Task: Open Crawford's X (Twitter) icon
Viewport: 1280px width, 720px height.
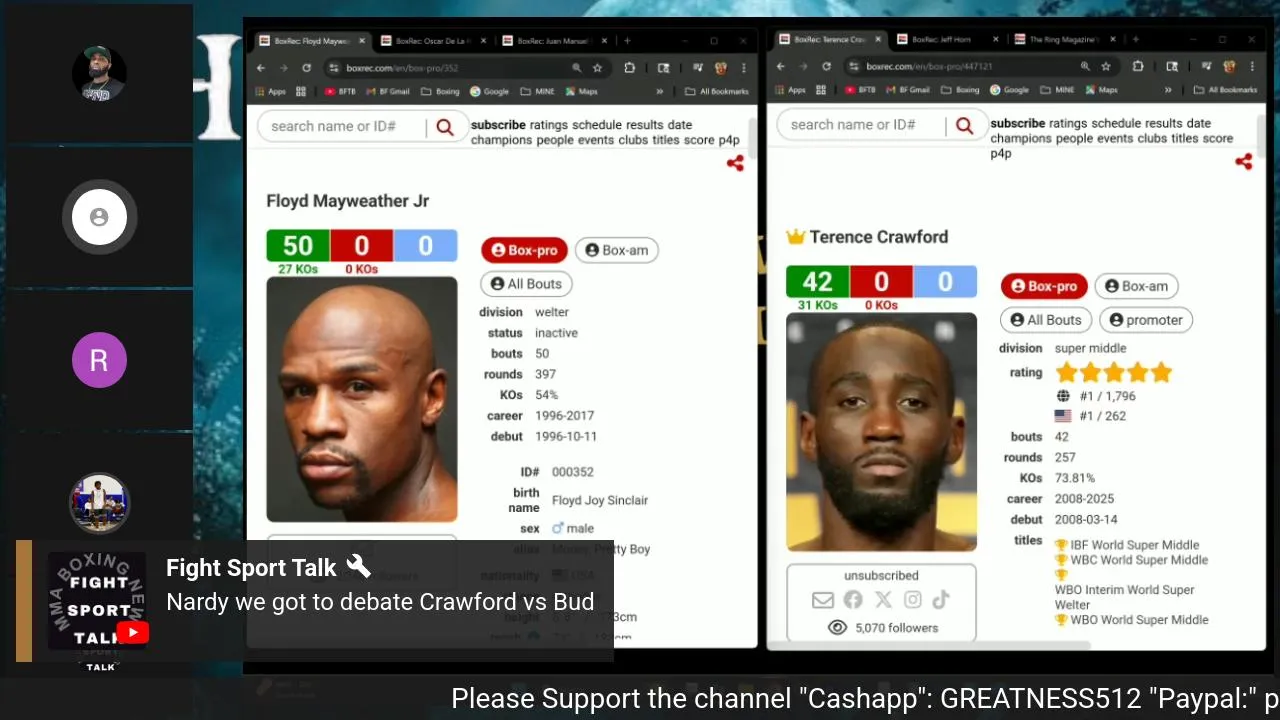Action: click(883, 600)
